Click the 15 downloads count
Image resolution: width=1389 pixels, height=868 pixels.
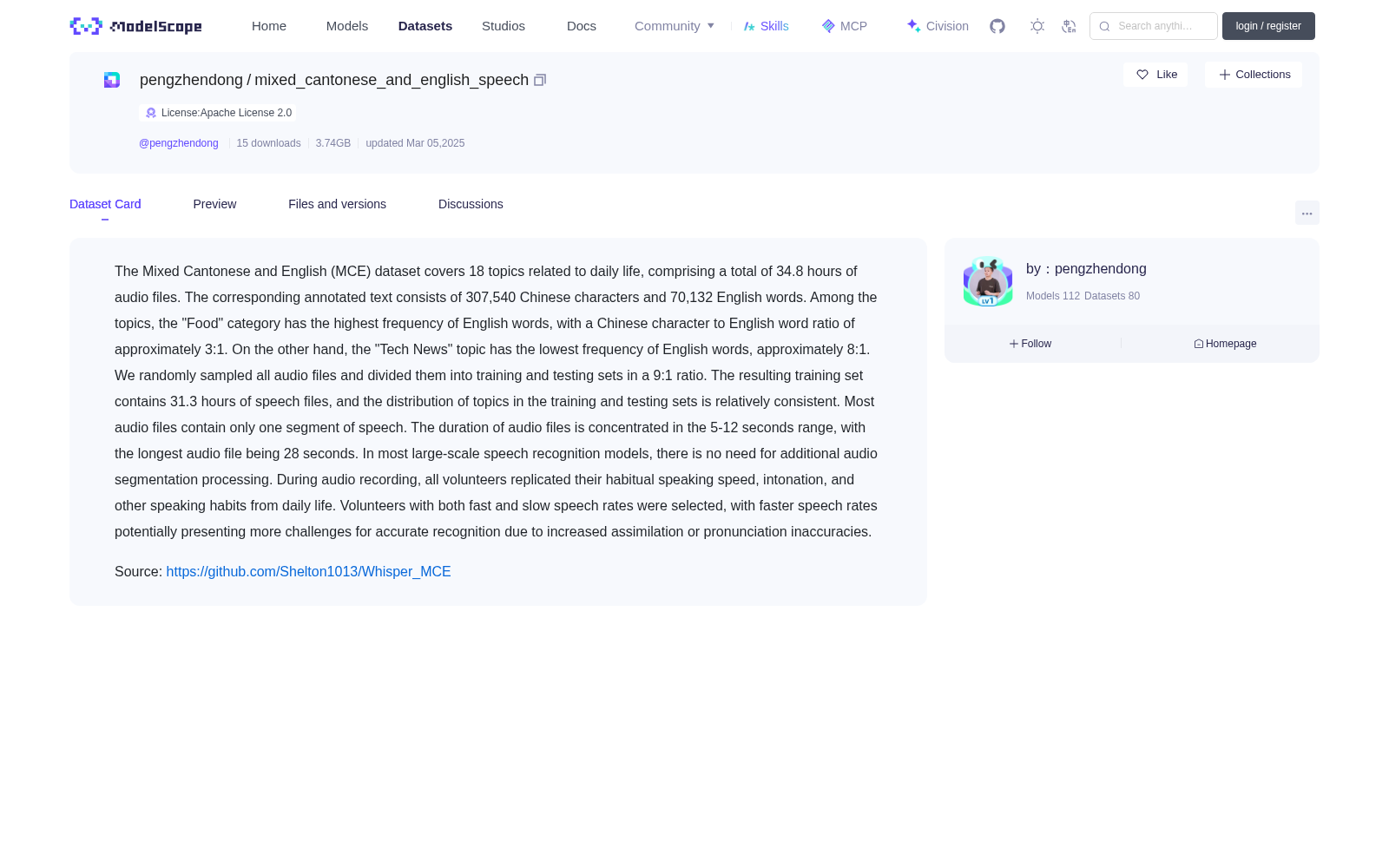pos(269,143)
